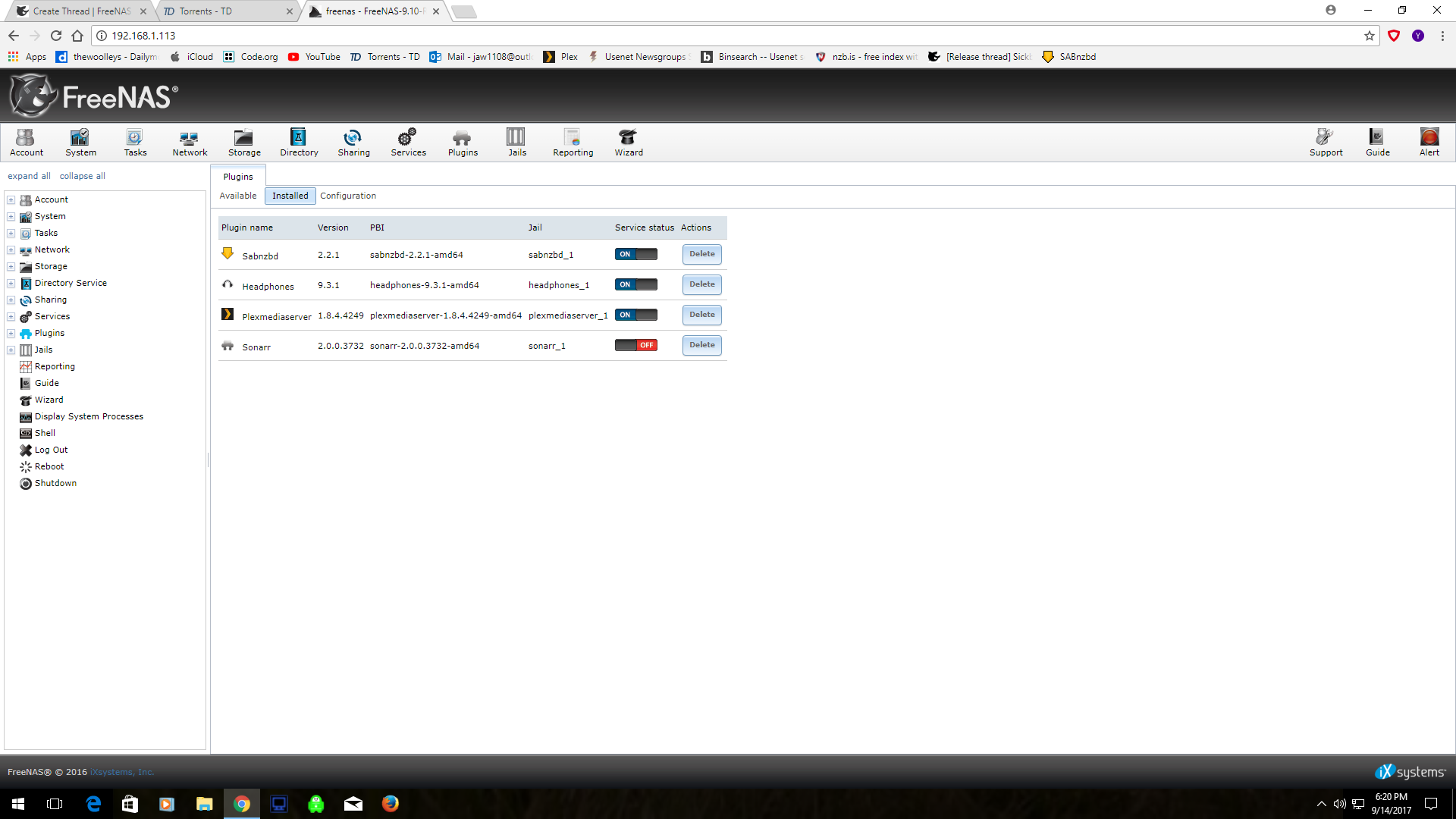Screen dimensions: 1456x819
Task: Switch to Torrents - TD browser tab
Action: tap(227, 11)
